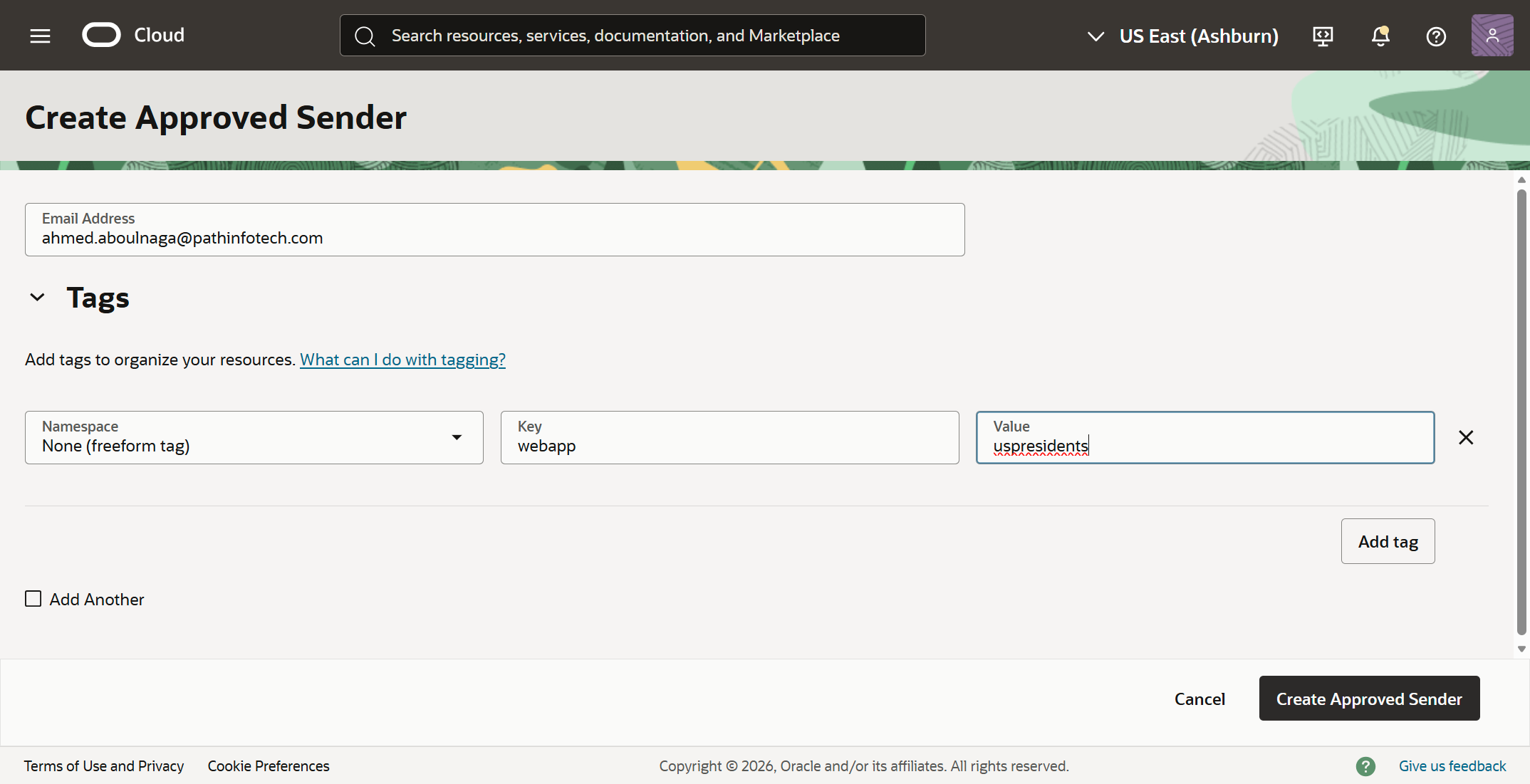The width and height of the screenshot is (1530, 784).
Task: Click into the Email Address field
Action: click(494, 238)
